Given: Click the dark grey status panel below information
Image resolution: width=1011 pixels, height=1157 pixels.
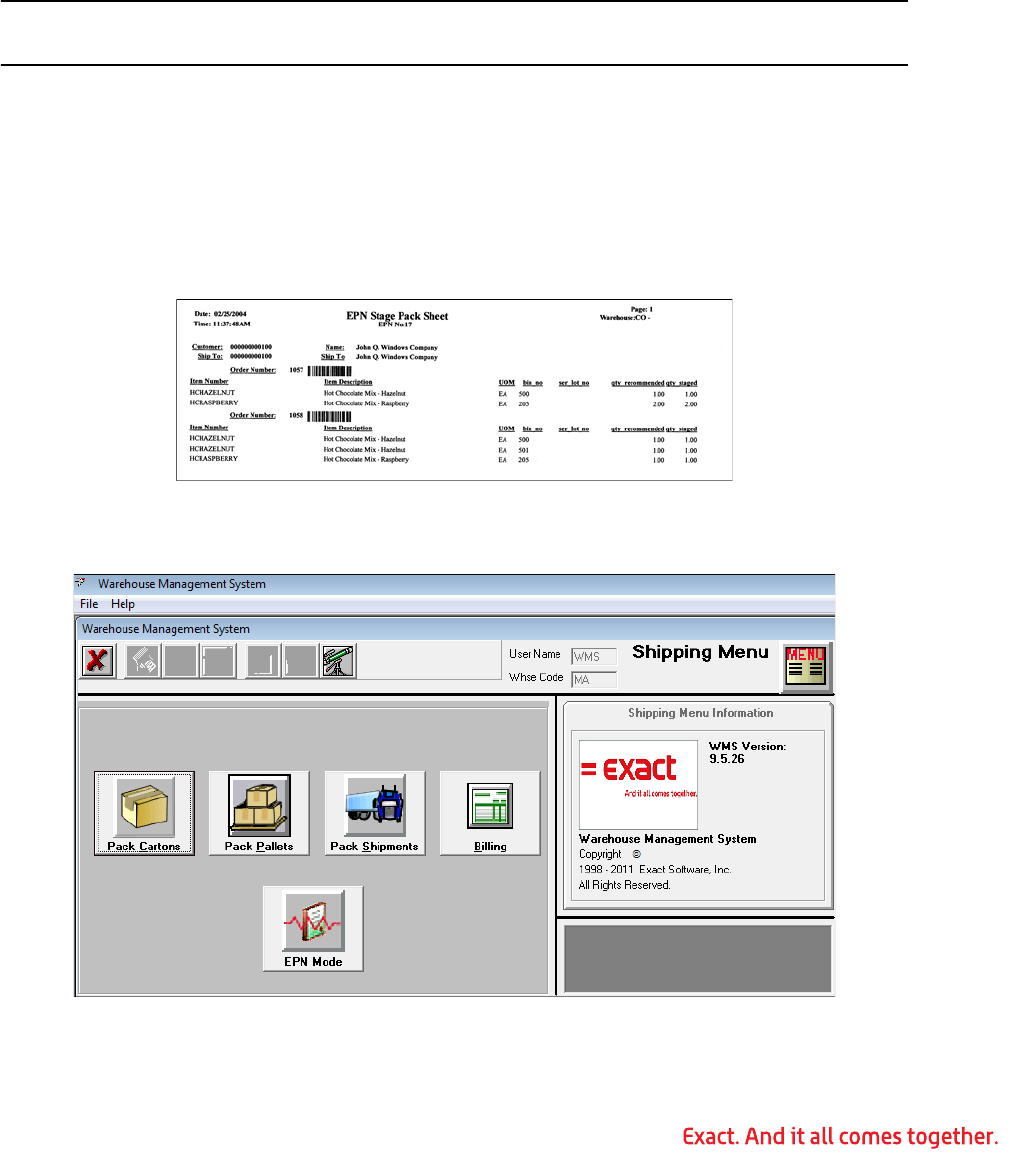Looking at the screenshot, I should 697,959.
